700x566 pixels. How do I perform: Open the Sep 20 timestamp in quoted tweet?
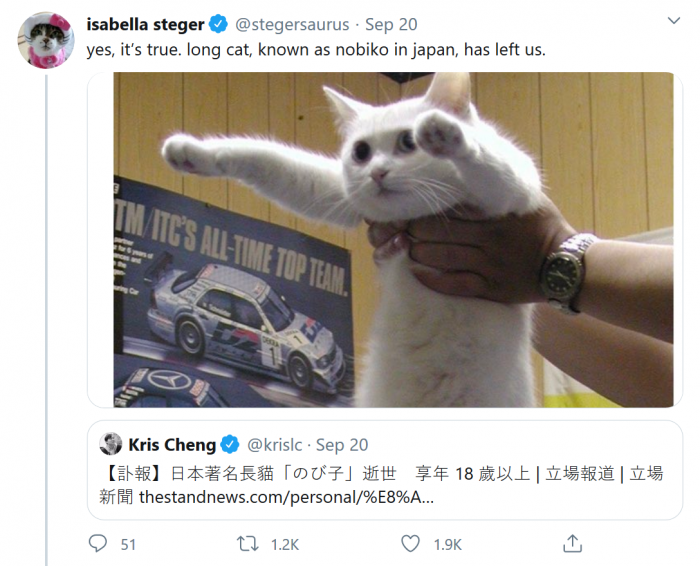(x=342, y=445)
